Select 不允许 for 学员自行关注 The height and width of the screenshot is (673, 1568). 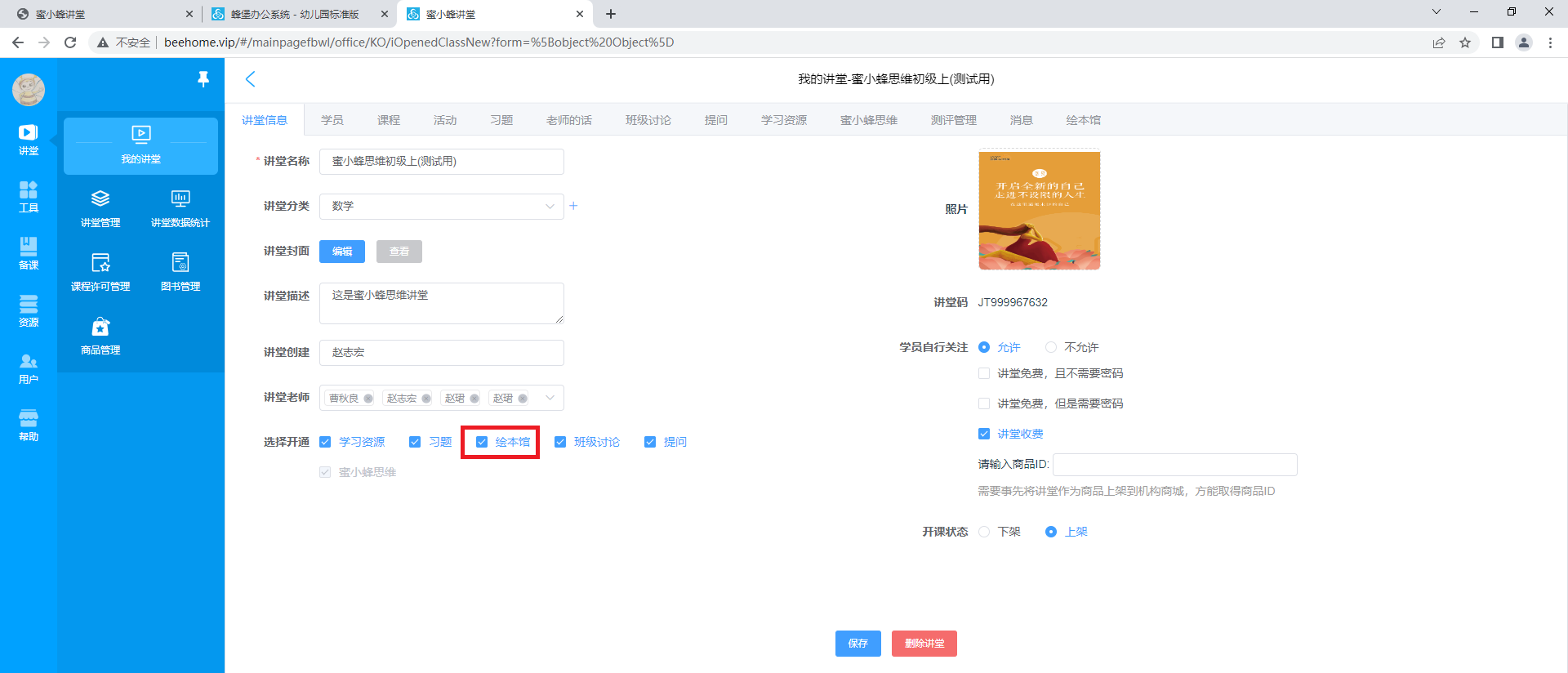(1051, 347)
